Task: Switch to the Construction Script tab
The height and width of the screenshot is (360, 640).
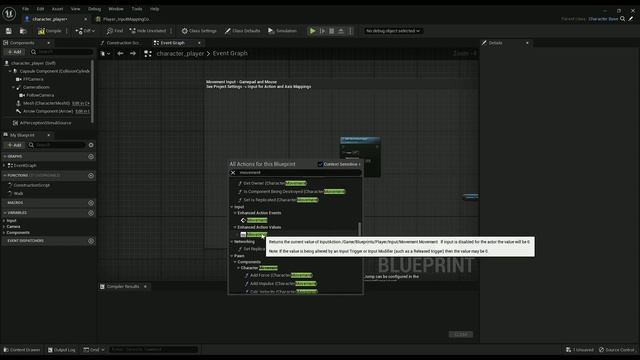Action: click(122, 43)
